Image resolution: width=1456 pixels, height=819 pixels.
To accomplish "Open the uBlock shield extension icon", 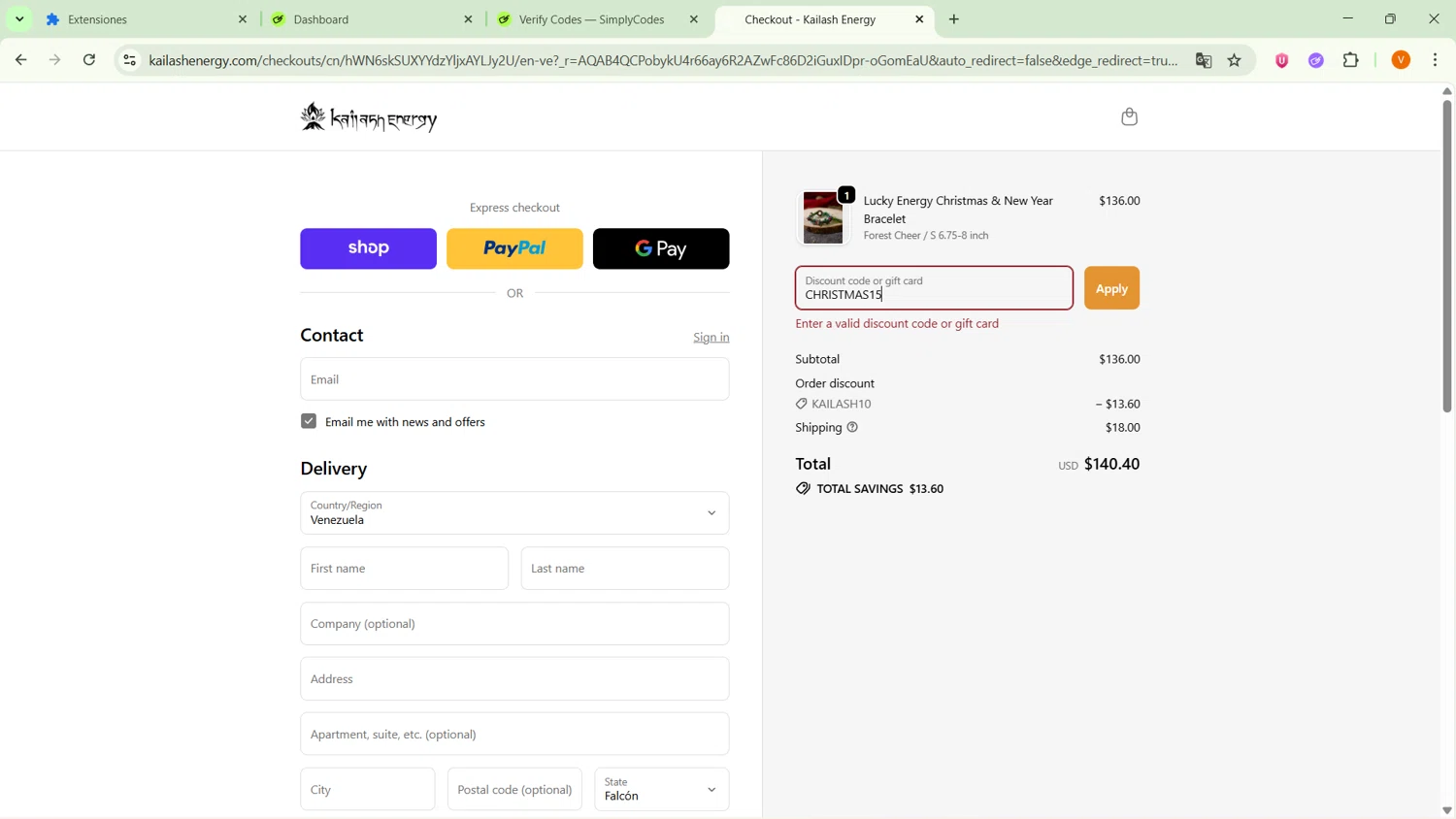I will 1281,60.
